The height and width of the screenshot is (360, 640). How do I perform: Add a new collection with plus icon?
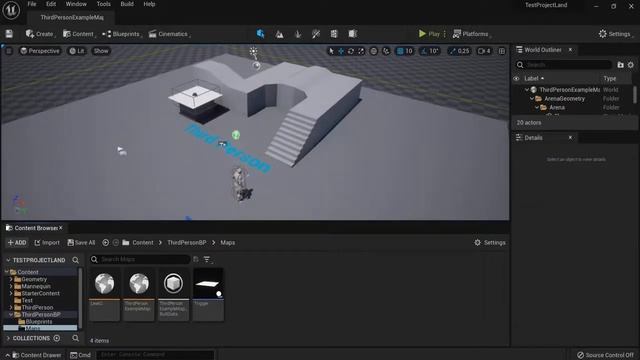tap(57, 338)
